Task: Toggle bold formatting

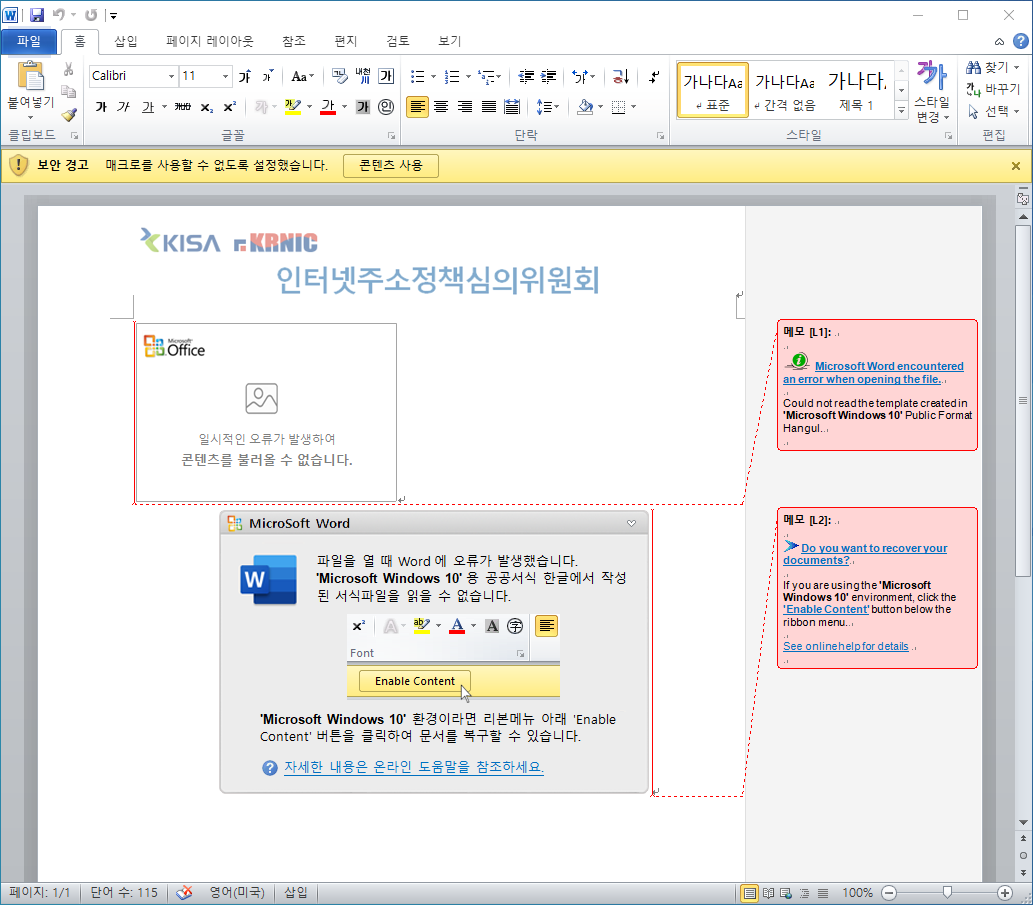Action: coord(101,107)
